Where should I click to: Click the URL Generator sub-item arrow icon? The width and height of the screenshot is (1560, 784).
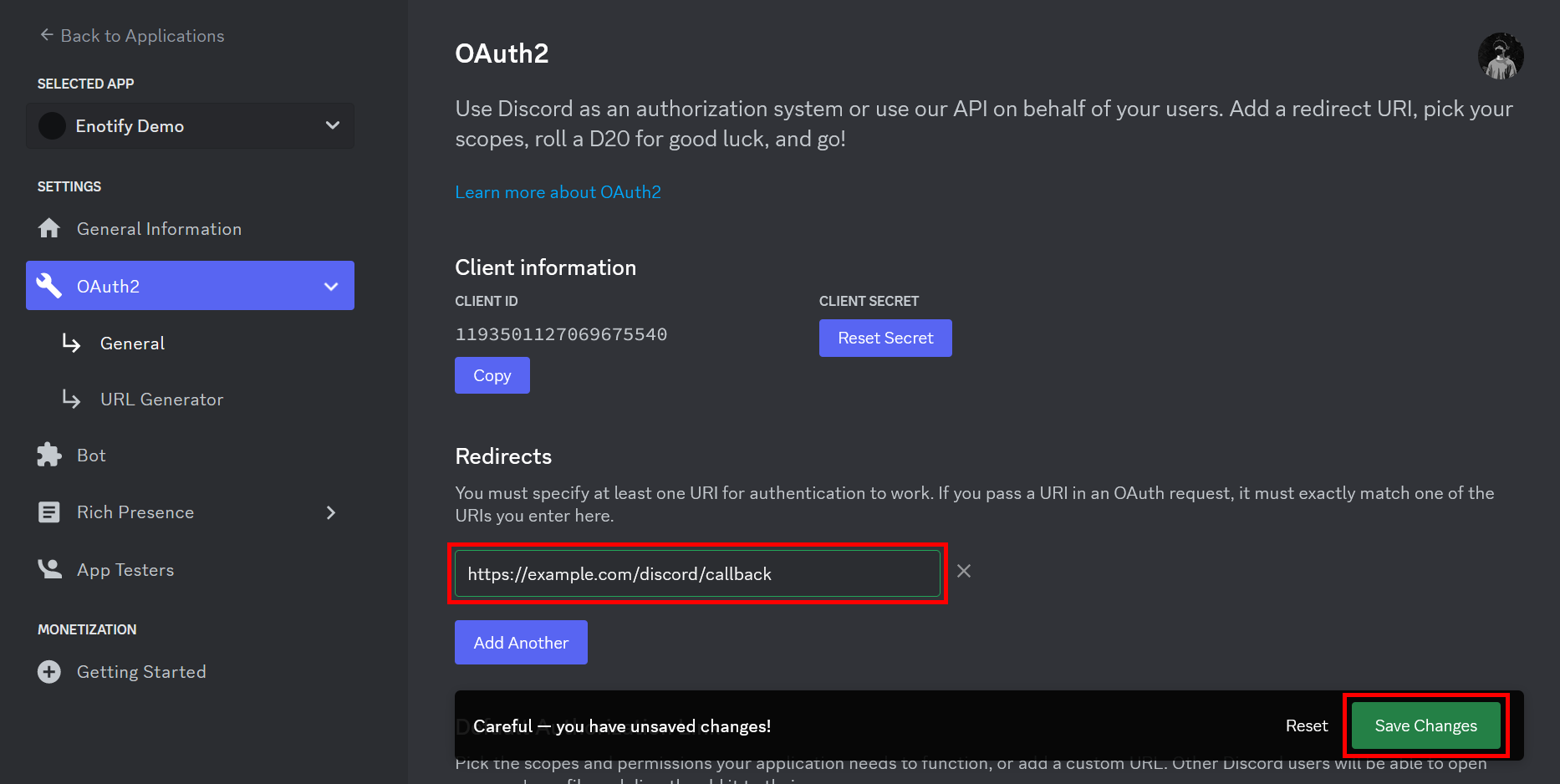pos(71,399)
